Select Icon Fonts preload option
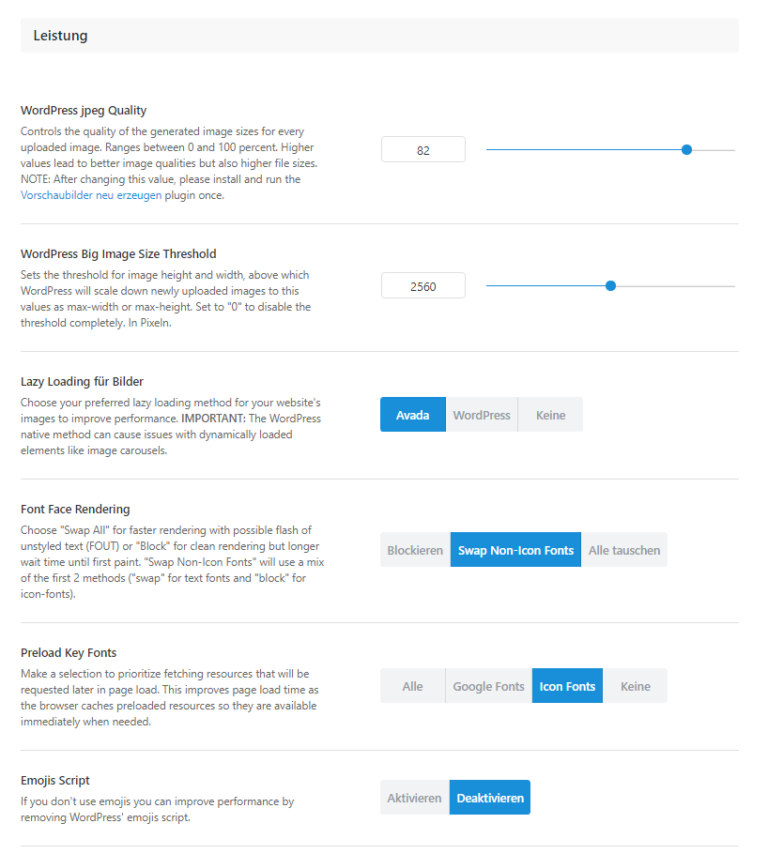Viewport: 768px width, 854px height. [567, 686]
